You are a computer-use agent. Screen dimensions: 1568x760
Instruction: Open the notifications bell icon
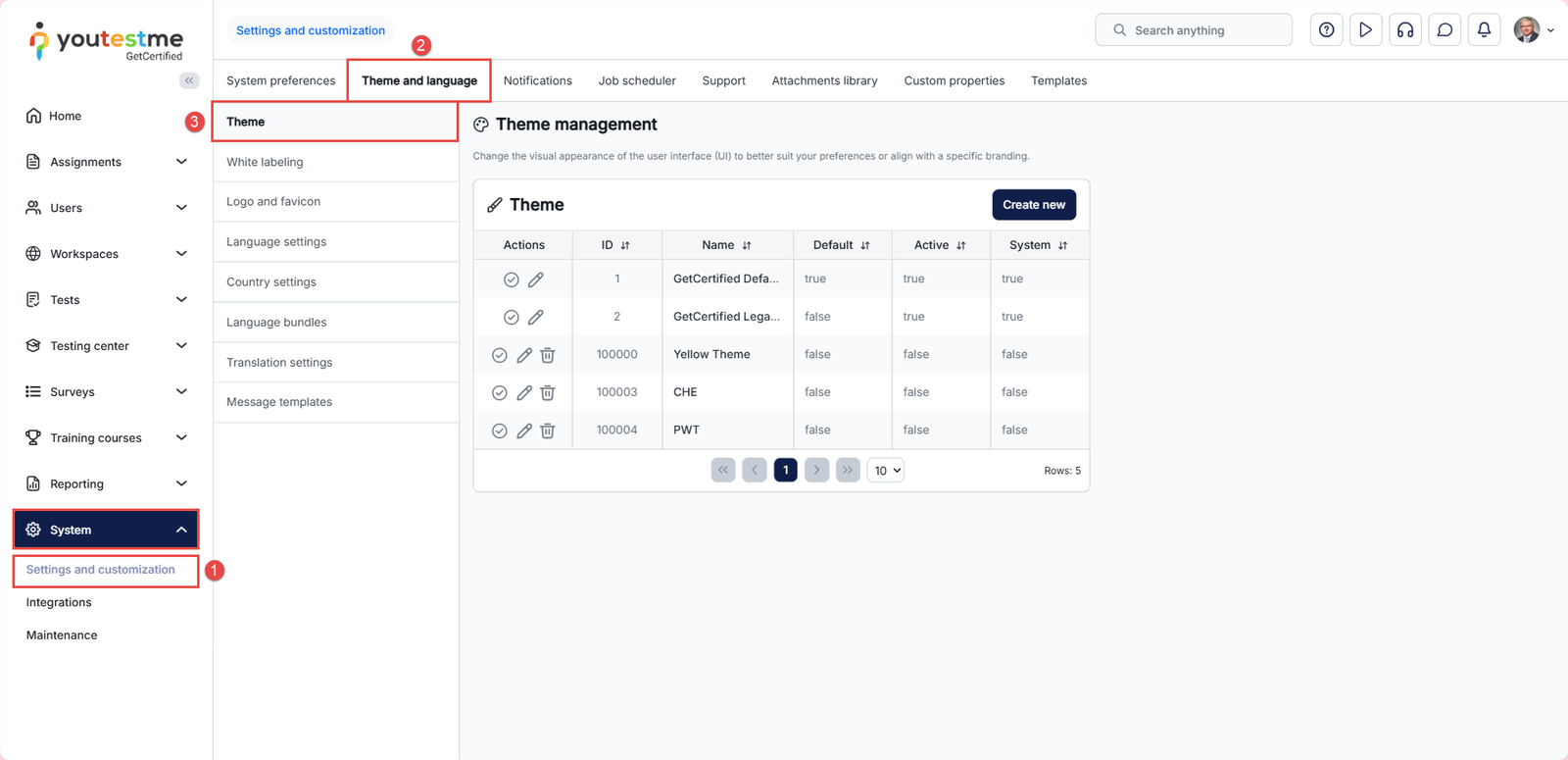(1484, 30)
